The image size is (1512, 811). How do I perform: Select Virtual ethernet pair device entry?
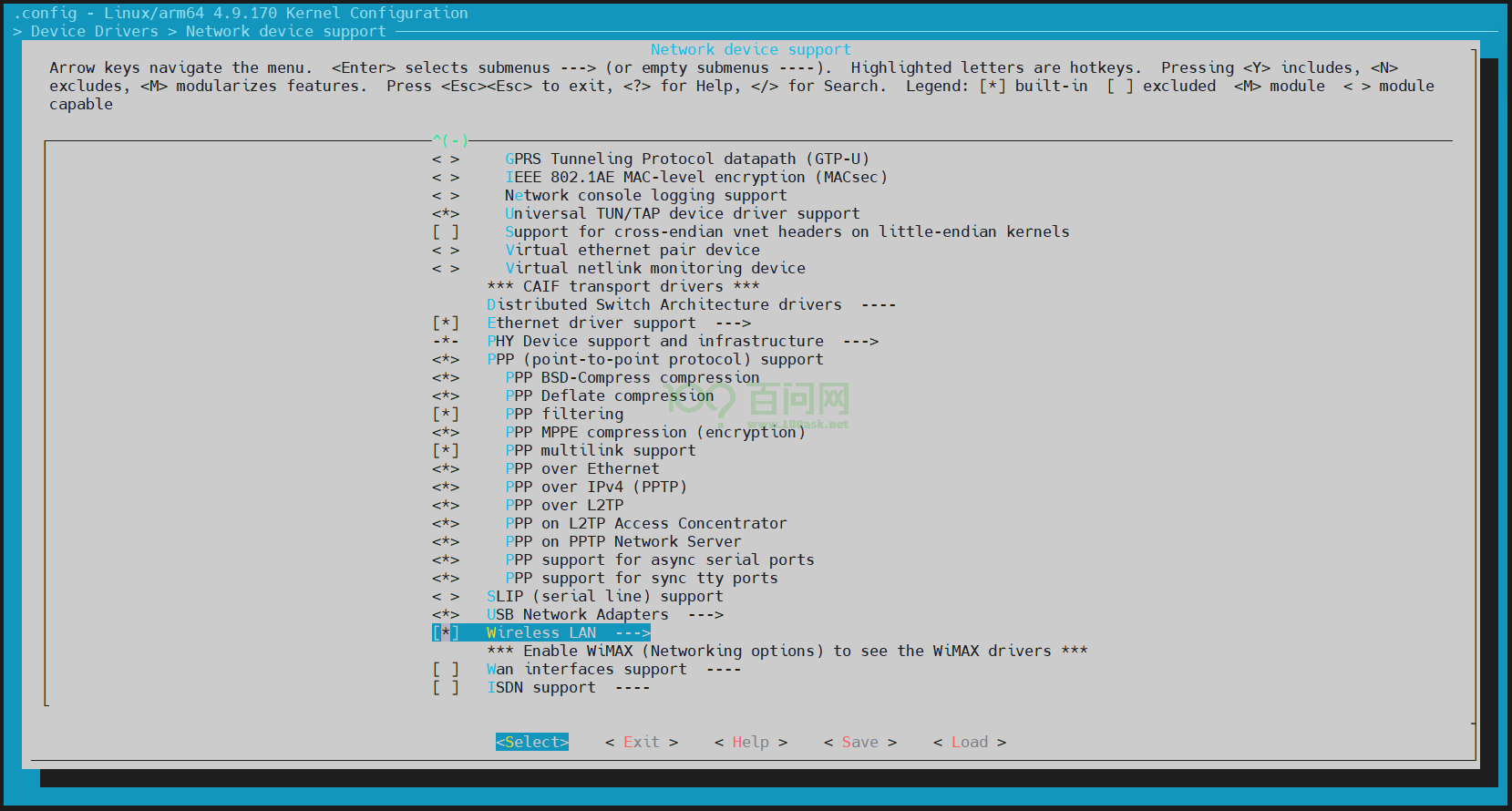coord(632,250)
